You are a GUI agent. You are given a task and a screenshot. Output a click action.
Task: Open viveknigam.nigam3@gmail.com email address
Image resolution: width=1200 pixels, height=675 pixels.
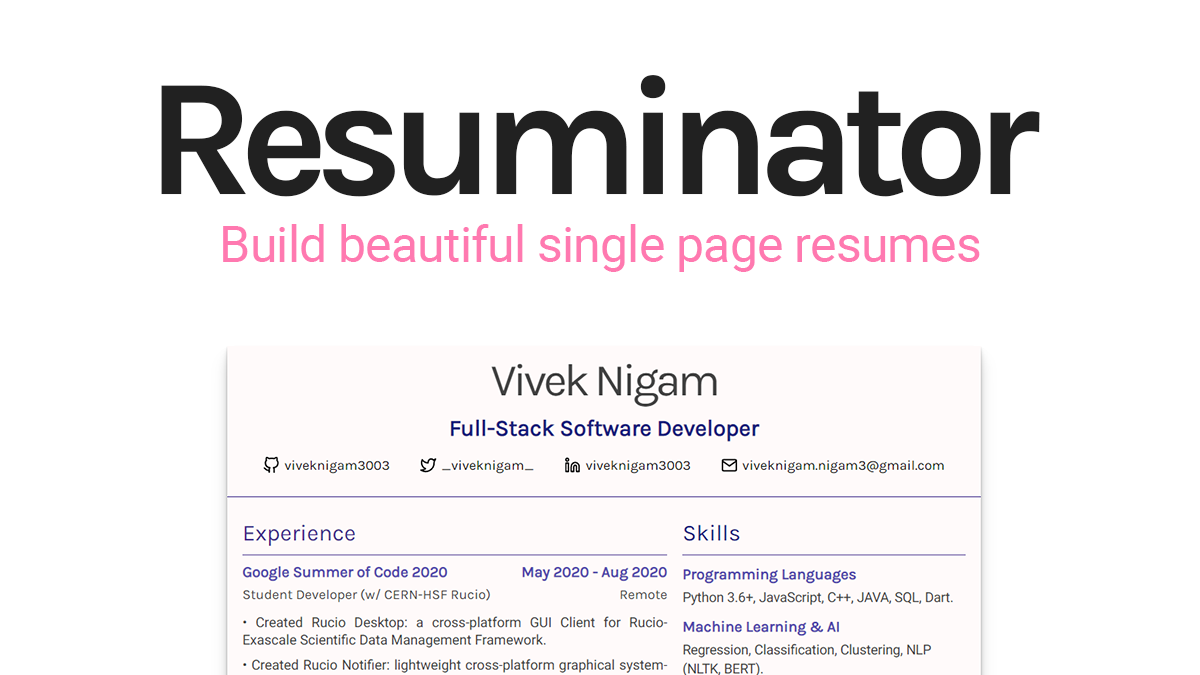click(843, 465)
